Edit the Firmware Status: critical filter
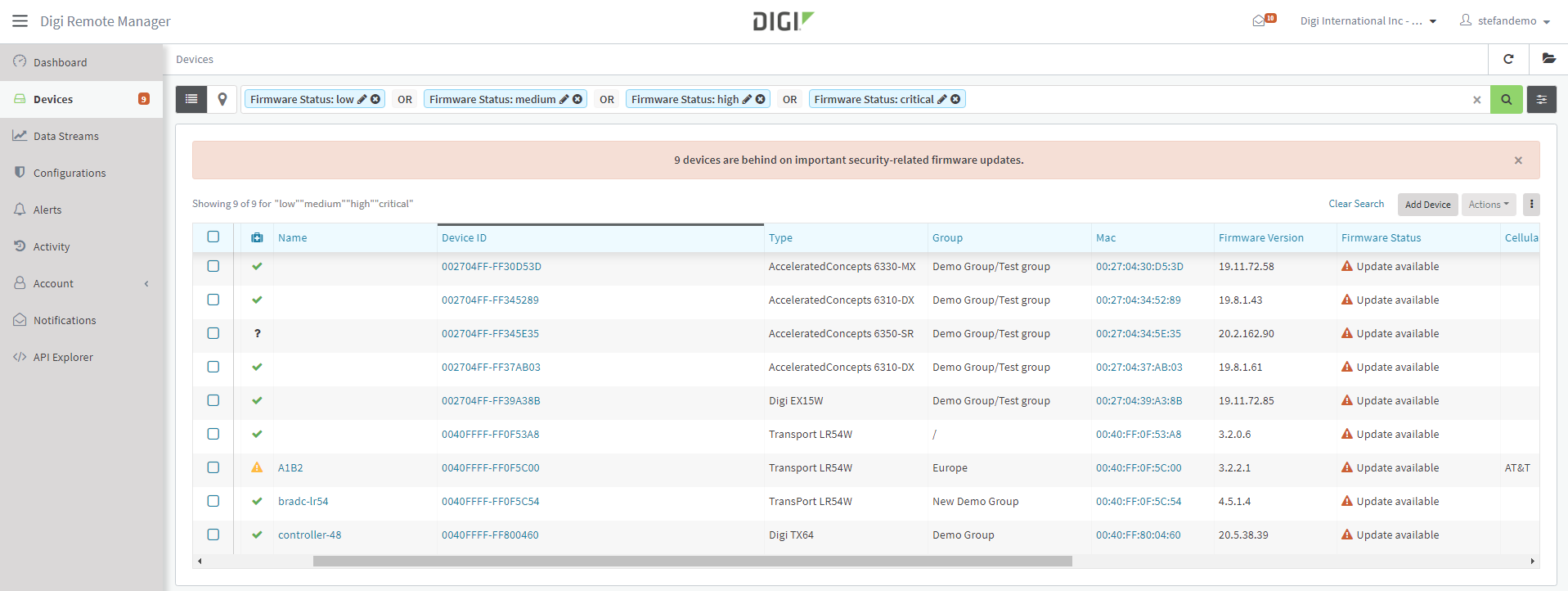The image size is (1568, 591). pos(942,99)
